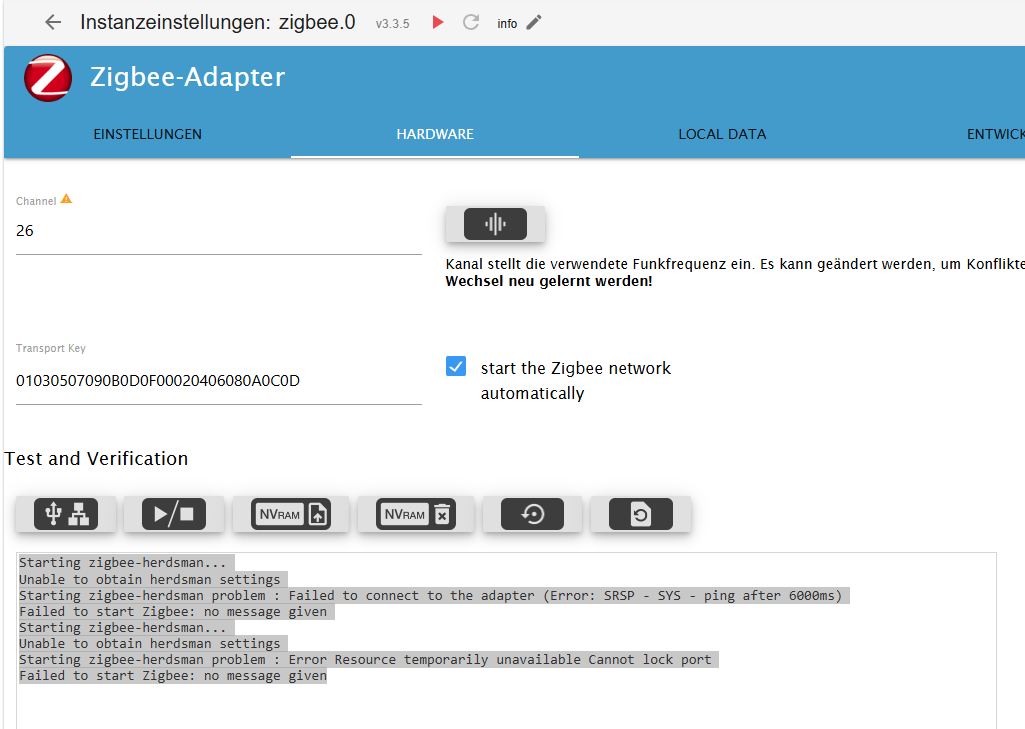Click the restore file icon button

(x=641, y=514)
